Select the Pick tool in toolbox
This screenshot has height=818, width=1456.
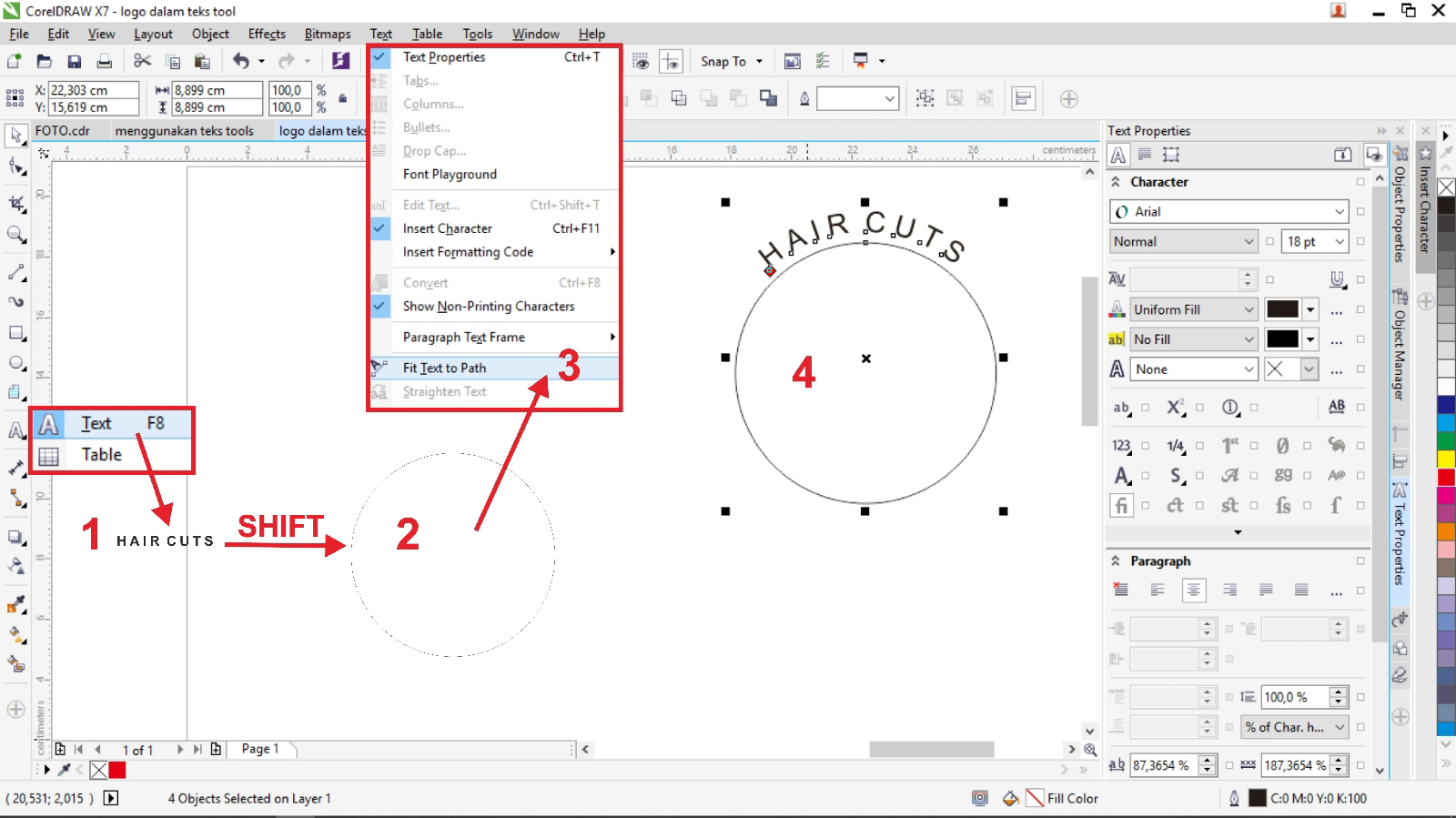point(16,136)
